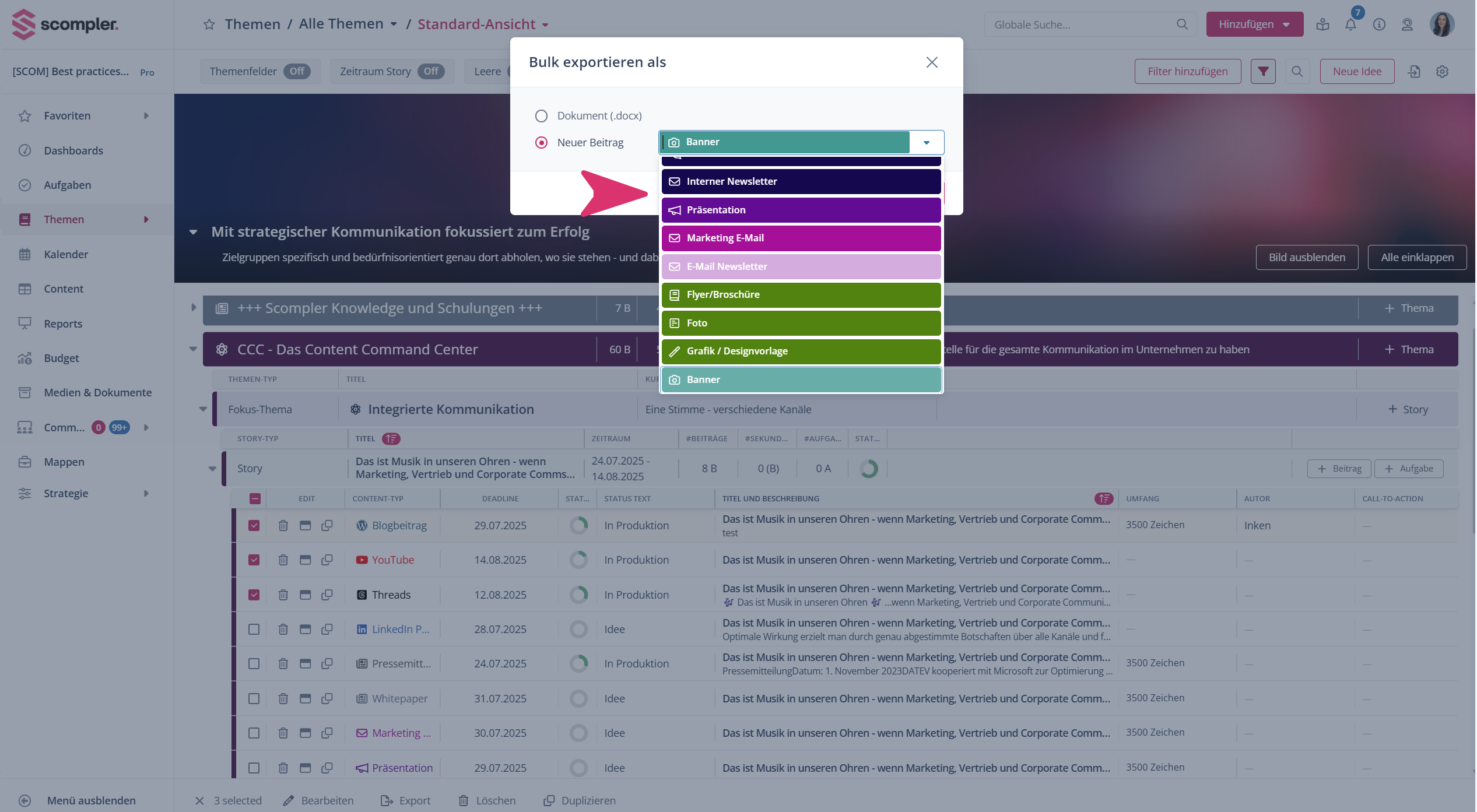1477x812 pixels.
Task: Open the Banner content-type dropdown arrow
Action: click(x=926, y=142)
